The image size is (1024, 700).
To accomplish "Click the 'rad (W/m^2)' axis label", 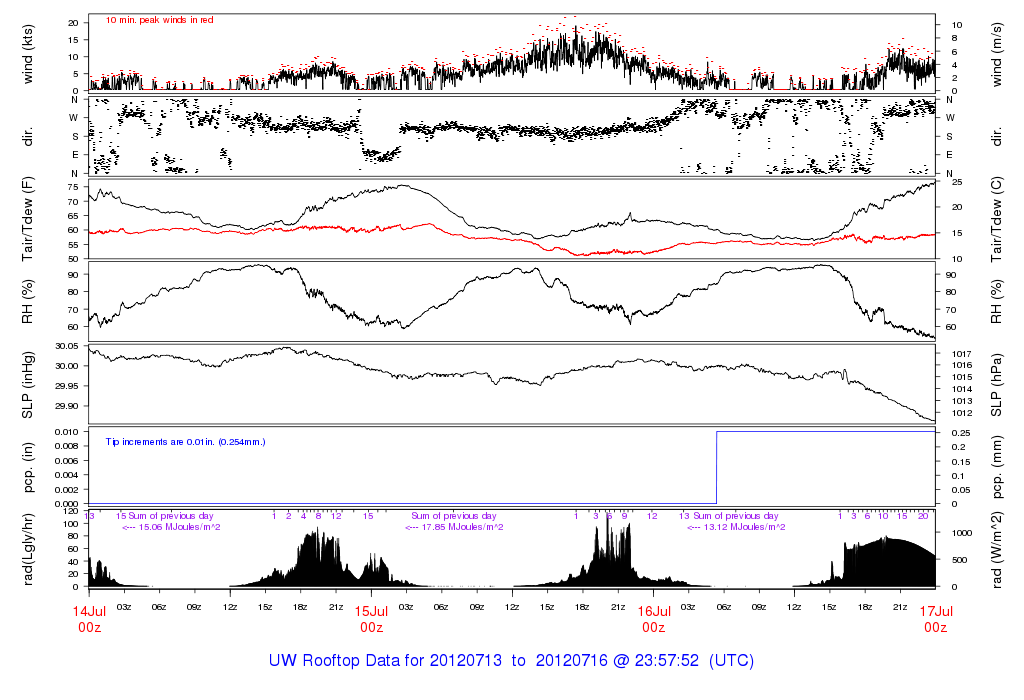I will click(996, 550).
